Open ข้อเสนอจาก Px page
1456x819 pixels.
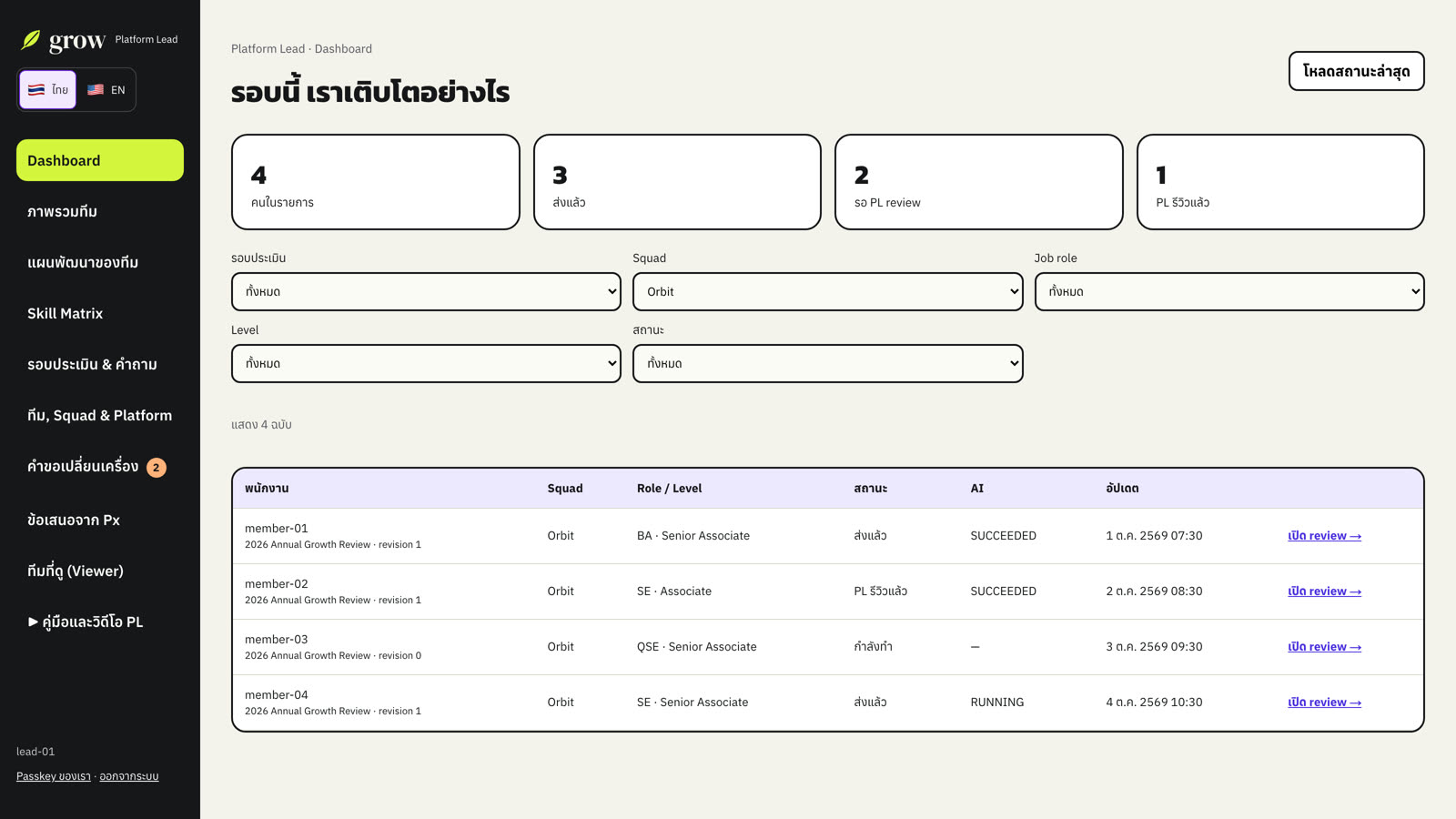point(100,520)
